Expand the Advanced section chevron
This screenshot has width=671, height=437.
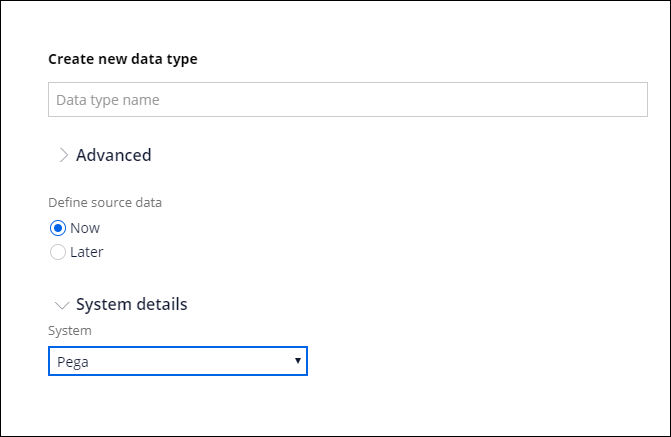point(63,155)
